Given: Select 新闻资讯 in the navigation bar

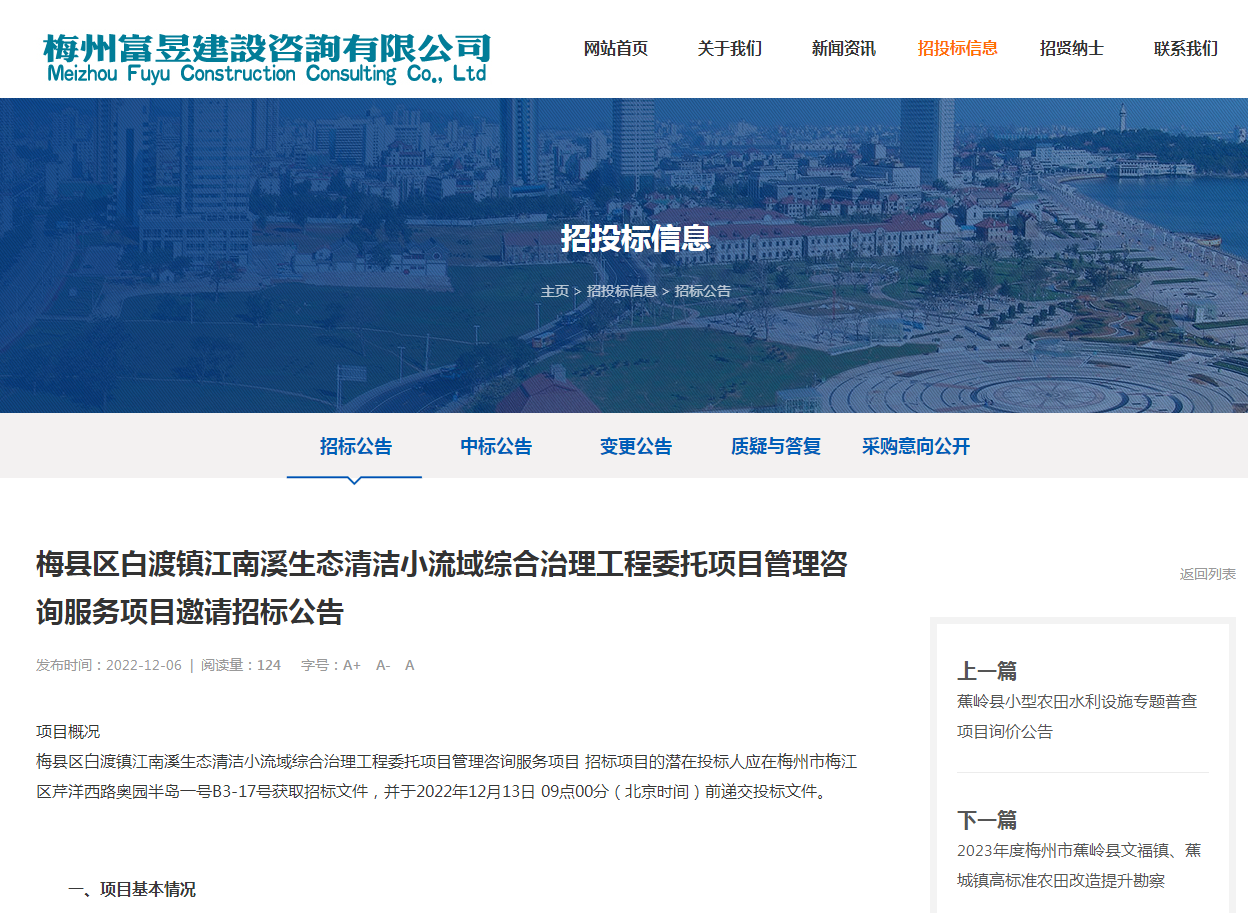Looking at the screenshot, I should pos(843,47).
